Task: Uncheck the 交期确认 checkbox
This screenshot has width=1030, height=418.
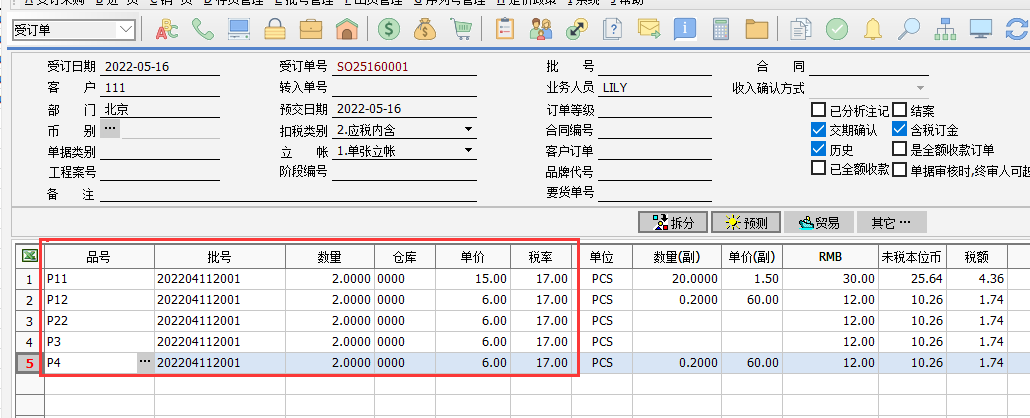Action: 819,130
